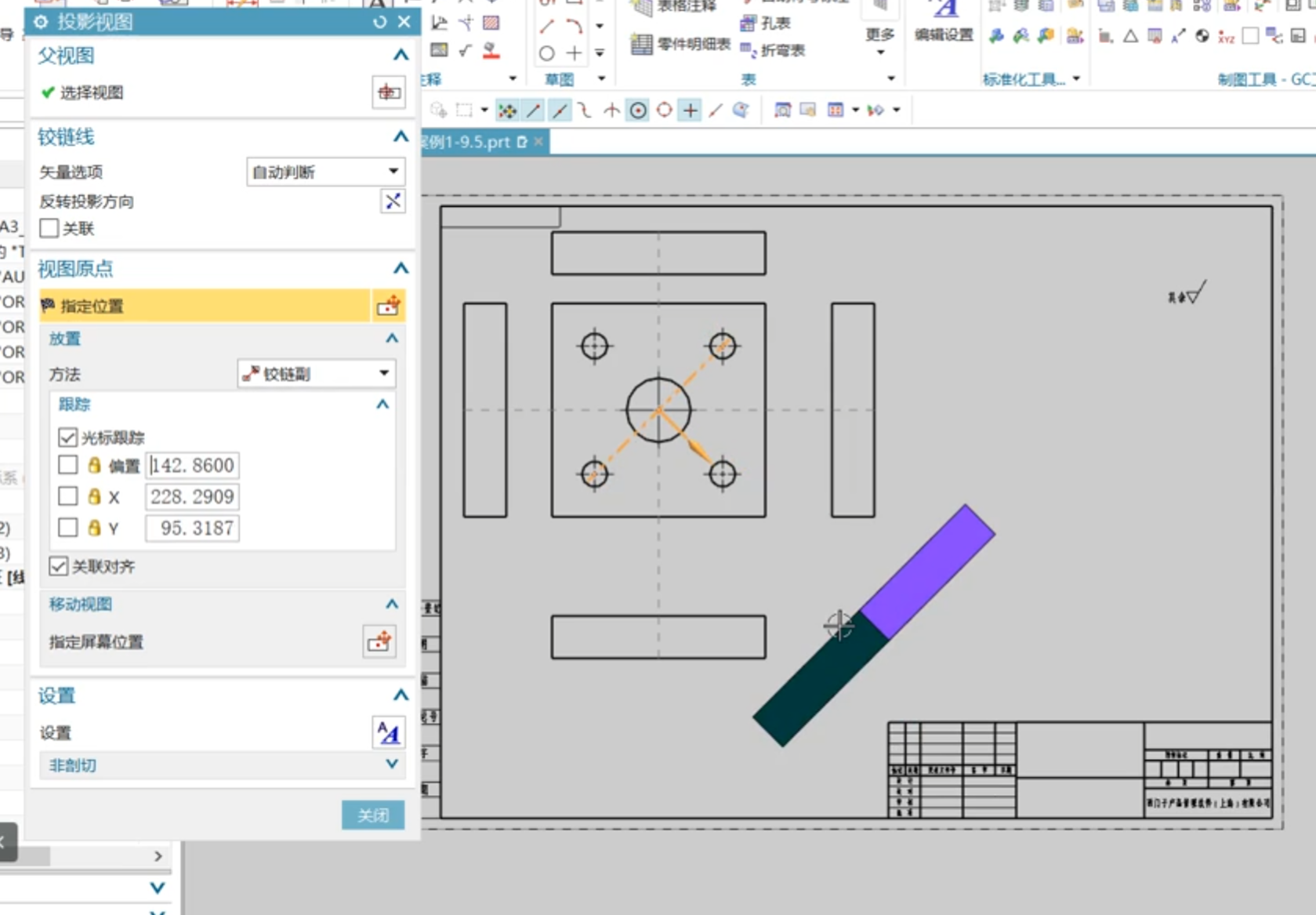Toggle the arc center snap point
1316x915 pixels.
638,111
